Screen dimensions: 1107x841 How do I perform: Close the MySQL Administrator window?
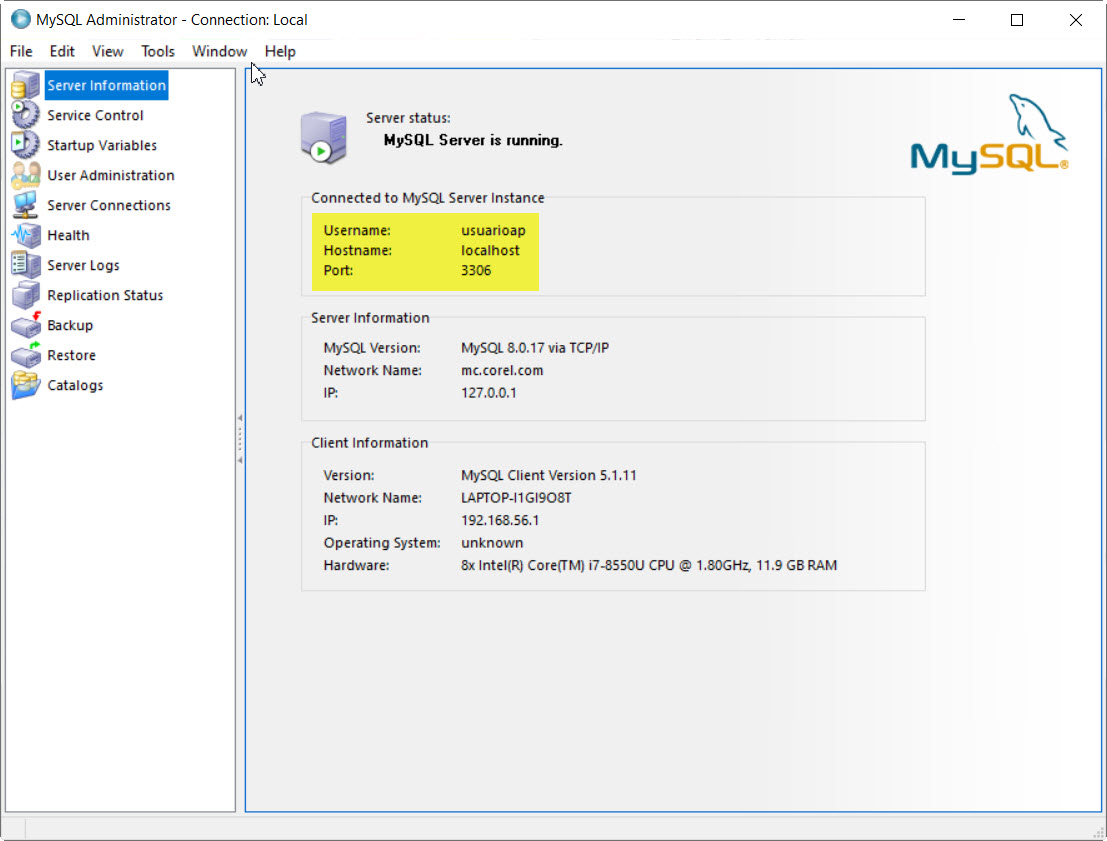point(1075,20)
